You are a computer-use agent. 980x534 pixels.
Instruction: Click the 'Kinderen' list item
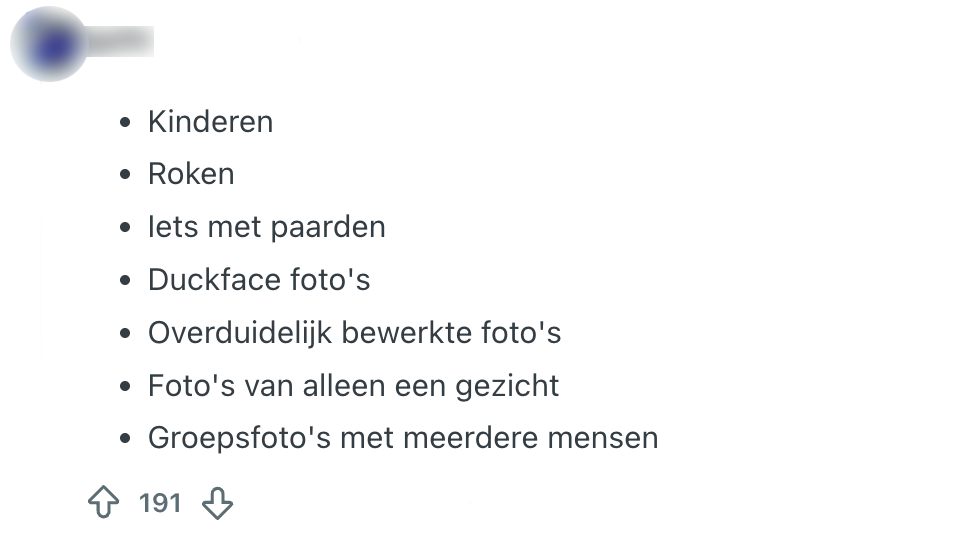[210, 122]
